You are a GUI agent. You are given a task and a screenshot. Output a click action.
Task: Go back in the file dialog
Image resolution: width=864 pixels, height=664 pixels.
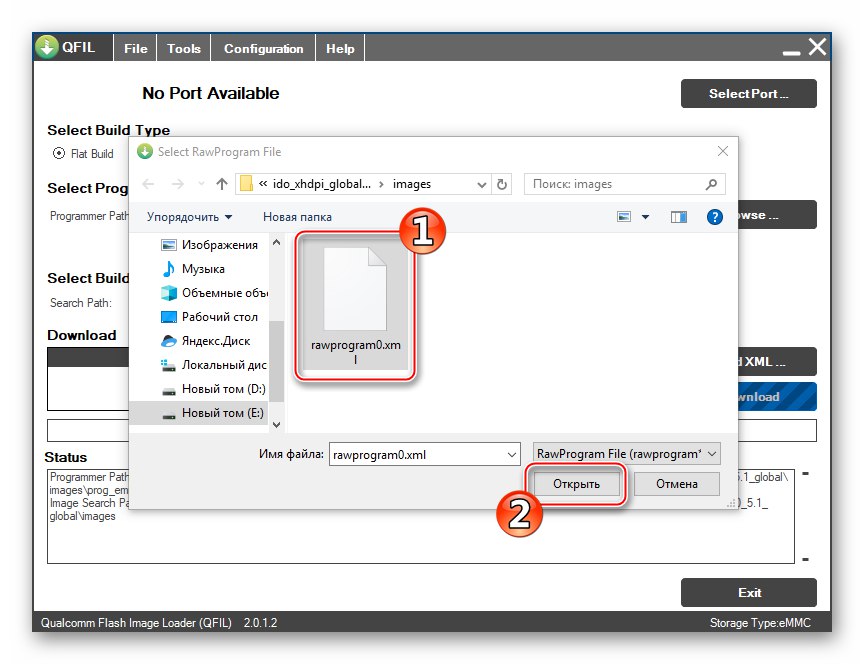click(148, 184)
